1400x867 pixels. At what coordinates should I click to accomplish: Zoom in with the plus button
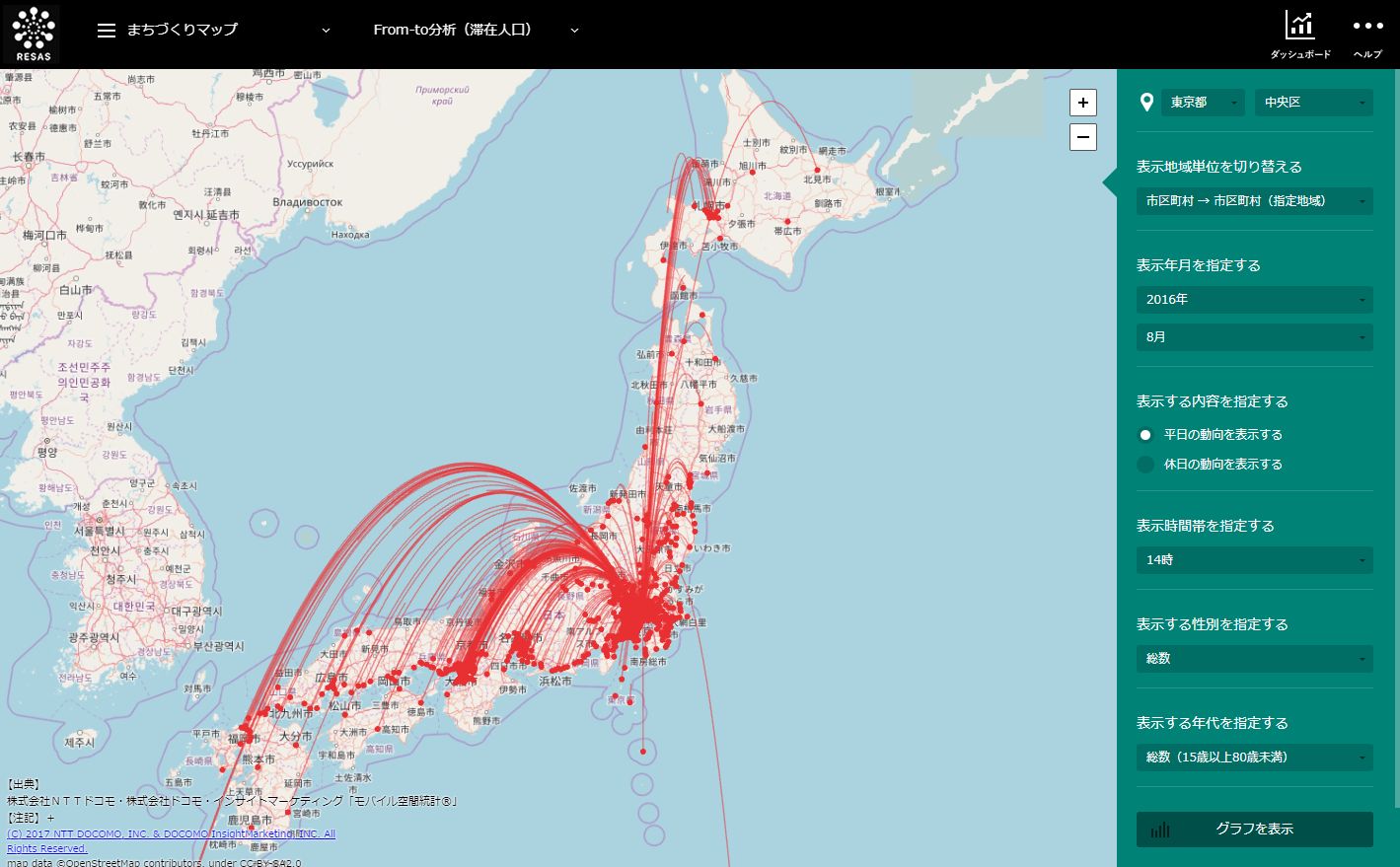click(x=1083, y=103)
